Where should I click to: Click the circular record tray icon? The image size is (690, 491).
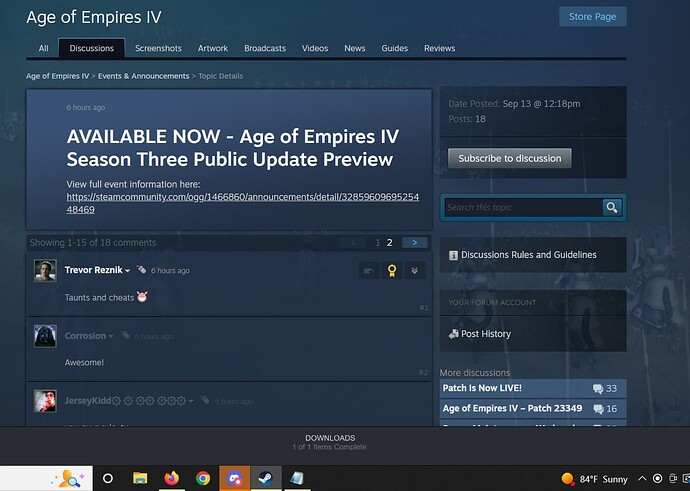click(x=657, y=479)
